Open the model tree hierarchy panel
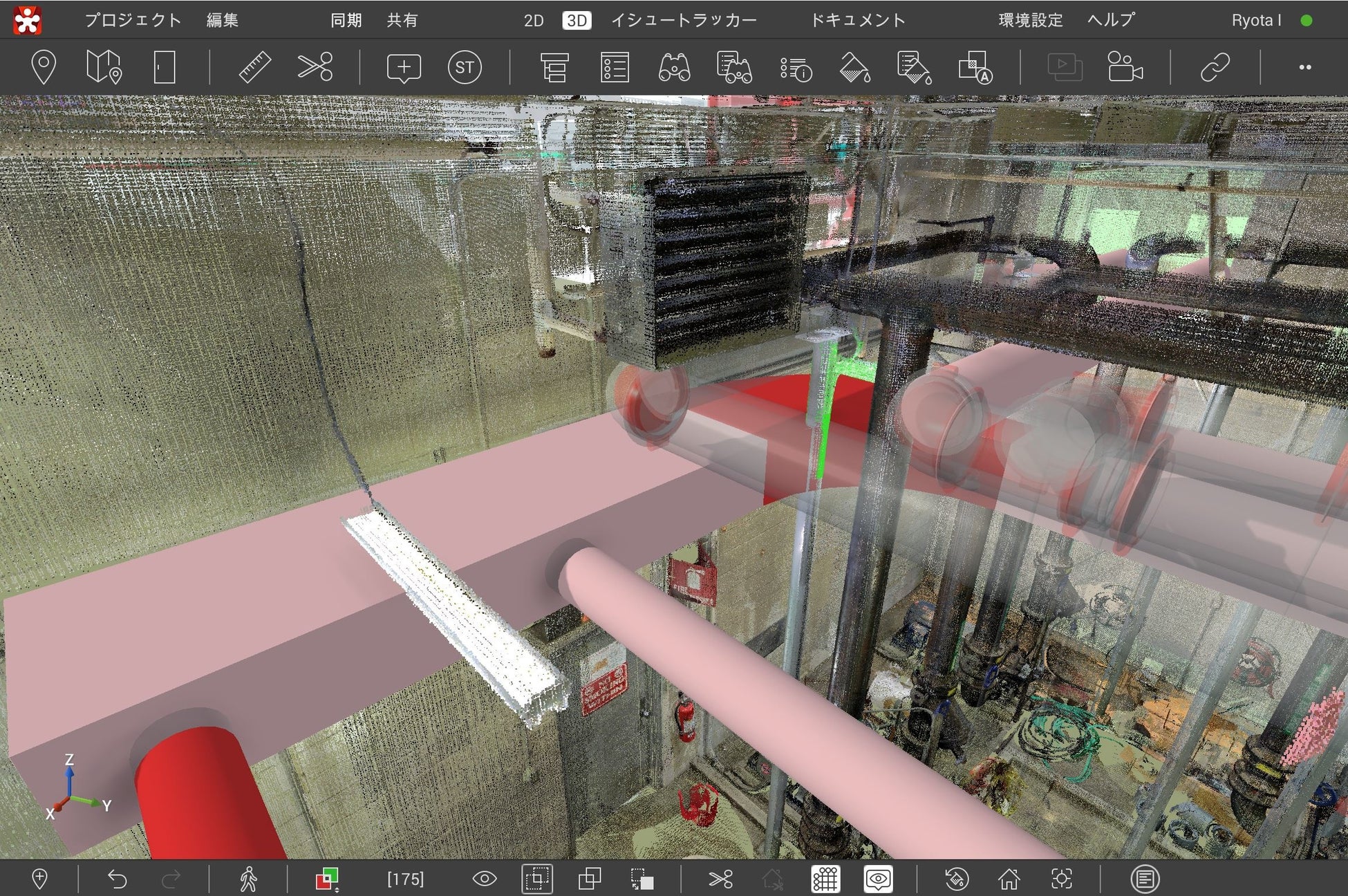This screenshot has width=1348, height=896. click(554, 68)
